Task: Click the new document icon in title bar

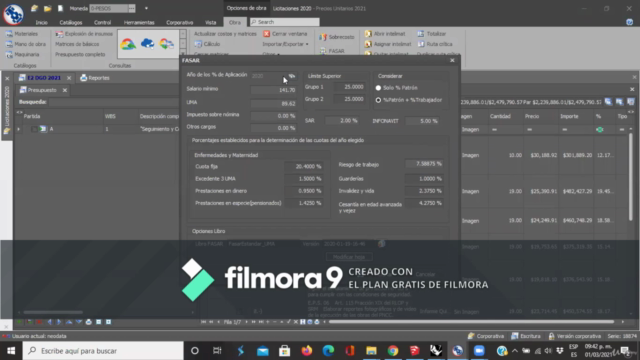Action: (60, 8)
